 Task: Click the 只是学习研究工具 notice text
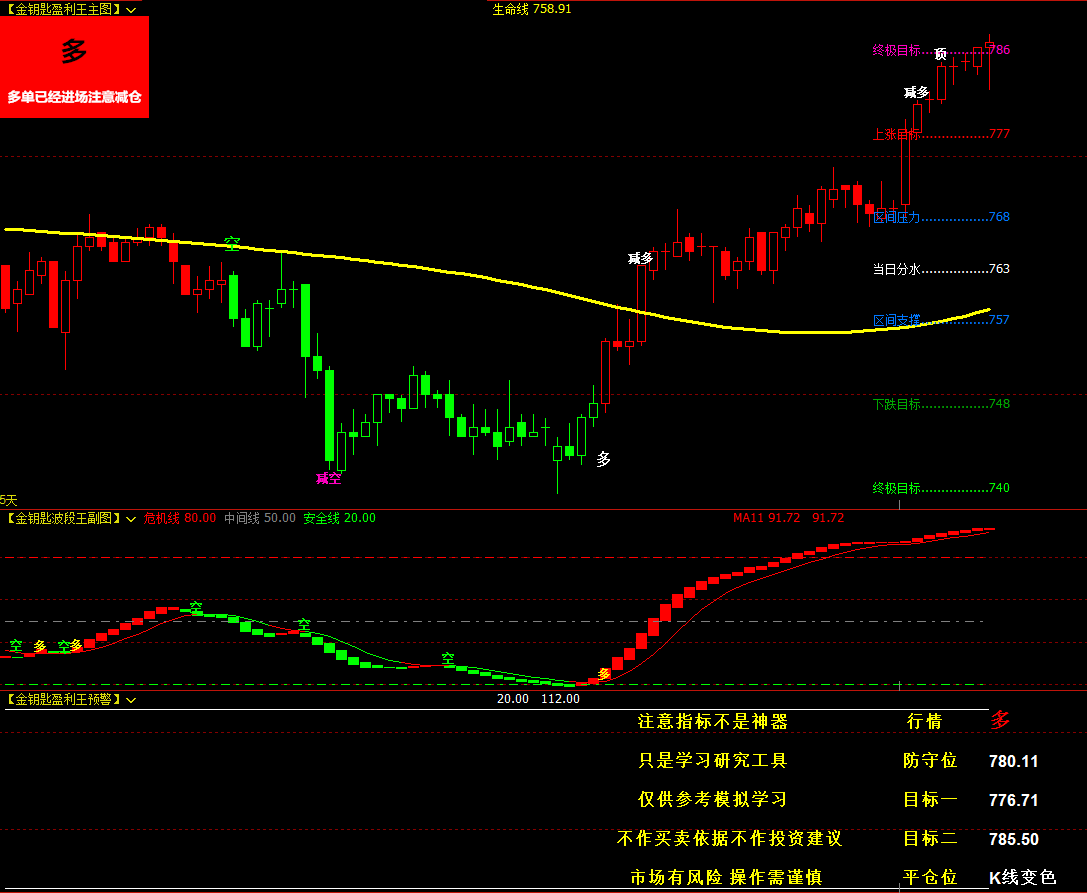point(713,761)
